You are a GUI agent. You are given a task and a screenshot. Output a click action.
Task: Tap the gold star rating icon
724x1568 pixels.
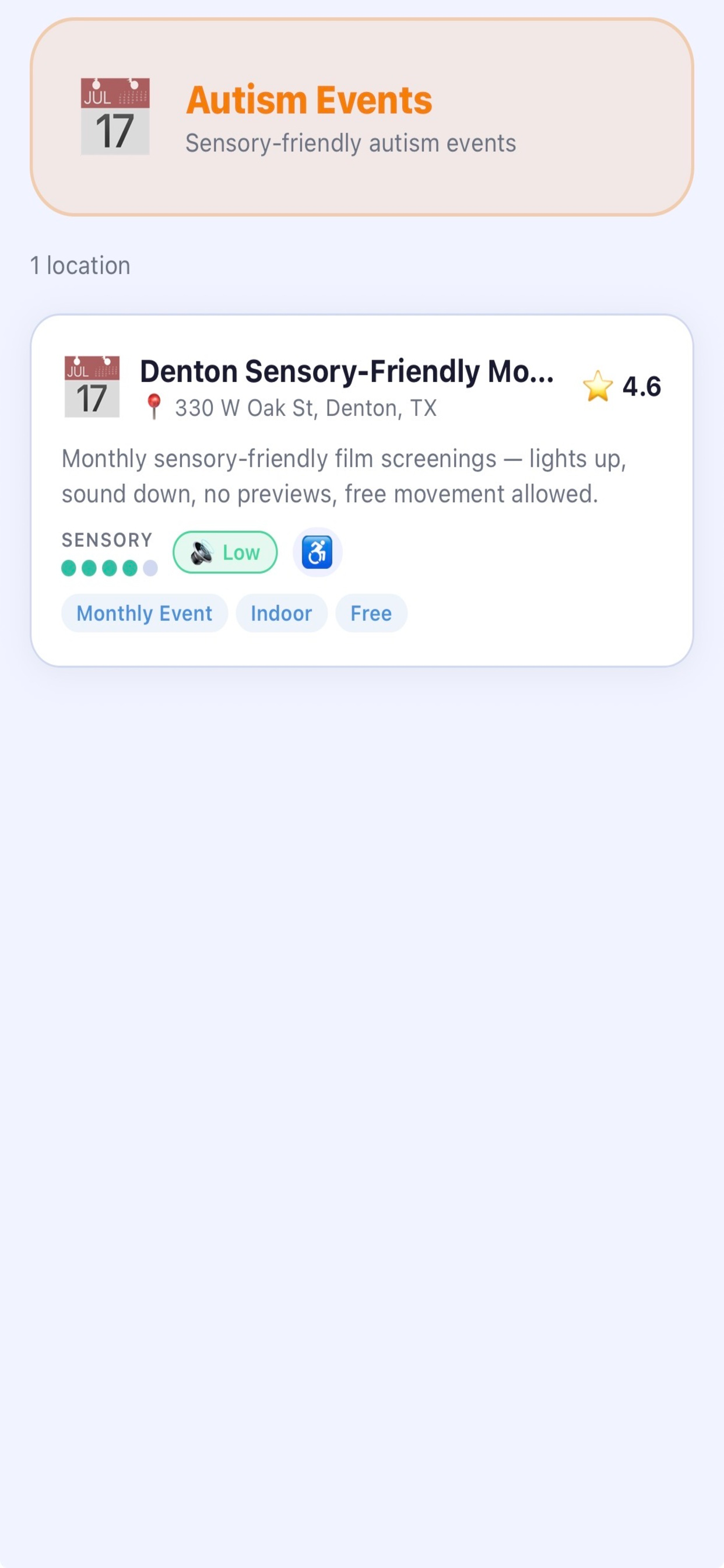598,387
